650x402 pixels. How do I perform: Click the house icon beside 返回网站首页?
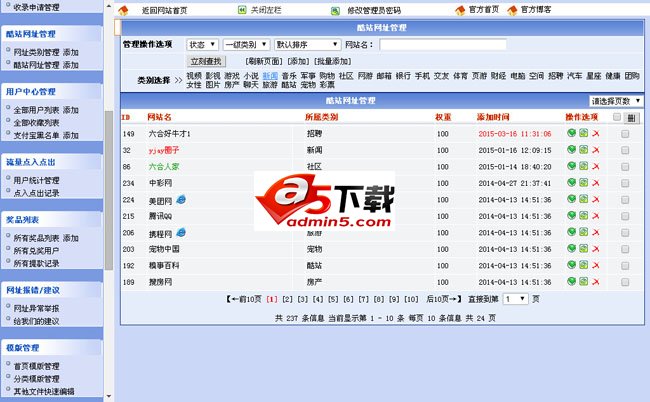click(123, 10)
